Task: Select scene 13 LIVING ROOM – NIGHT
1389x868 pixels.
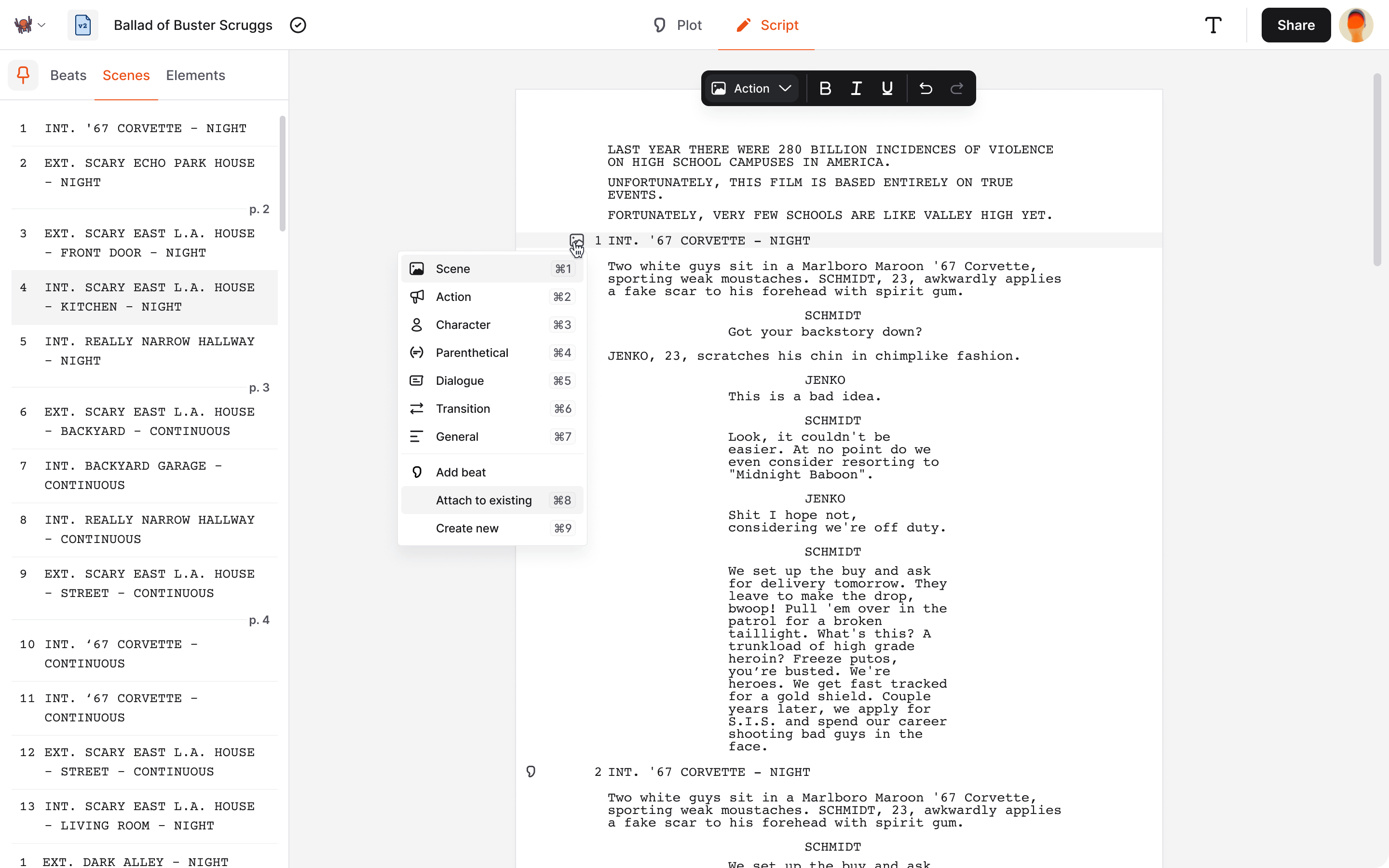Action: (x=145, y=816)
